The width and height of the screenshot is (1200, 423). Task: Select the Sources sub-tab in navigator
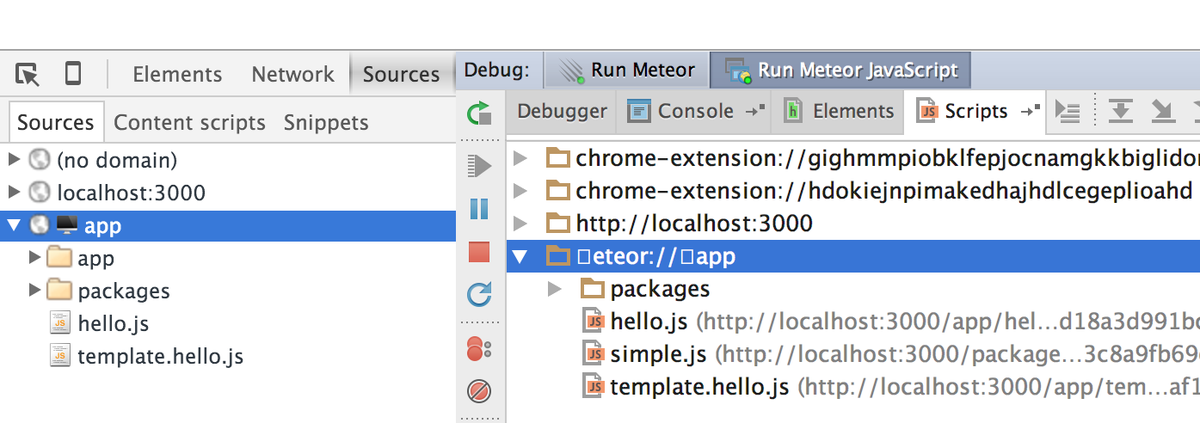(55, 122)
